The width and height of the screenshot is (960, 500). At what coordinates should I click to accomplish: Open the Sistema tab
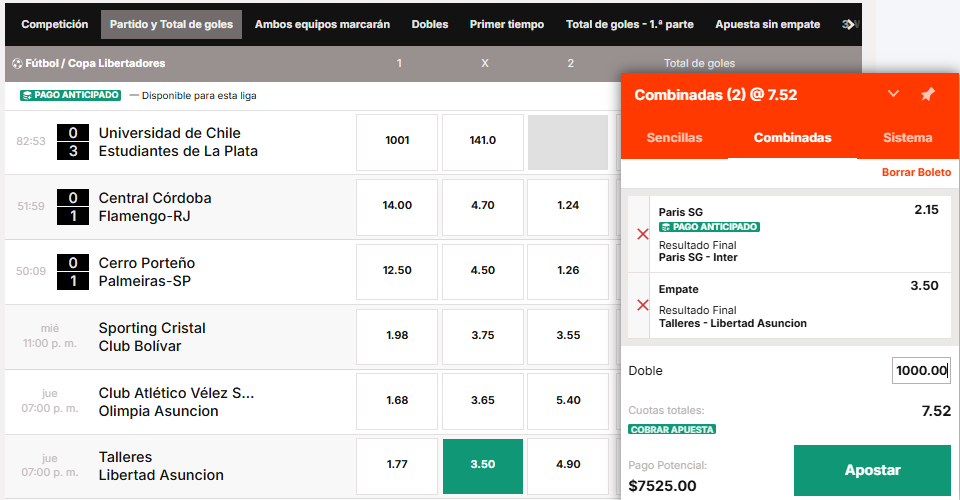pos(907,138)
